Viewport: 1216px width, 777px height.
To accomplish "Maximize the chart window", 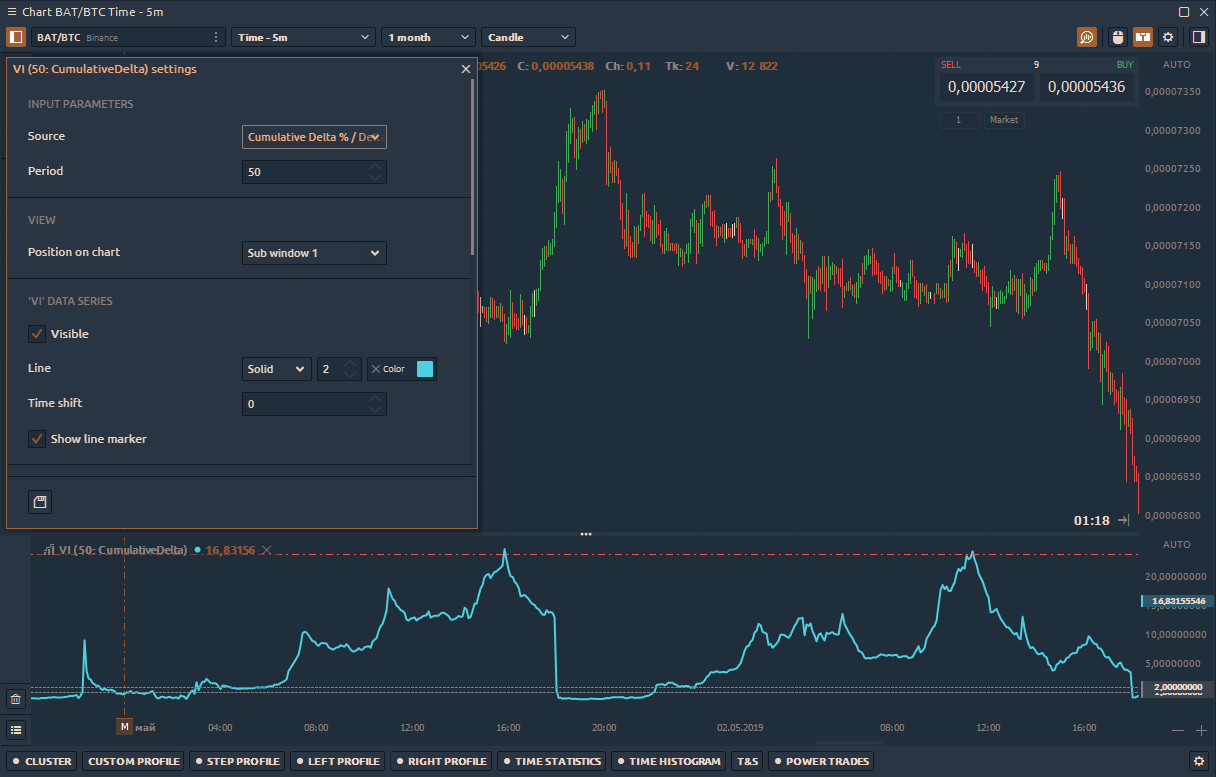I will 1184,12.
